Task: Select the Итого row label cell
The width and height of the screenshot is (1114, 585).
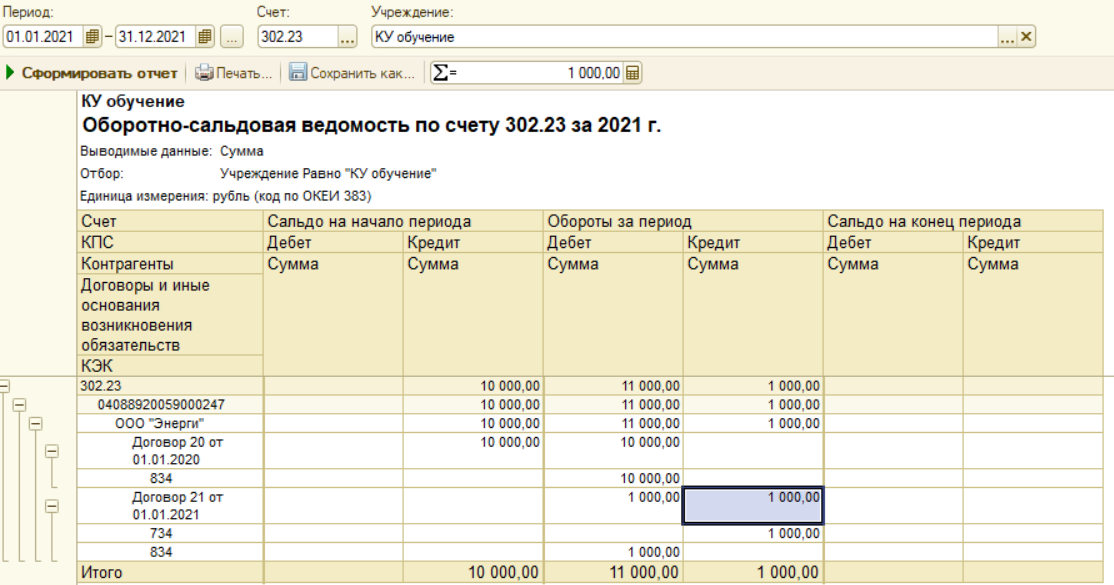Action: [x=170, y=573]
